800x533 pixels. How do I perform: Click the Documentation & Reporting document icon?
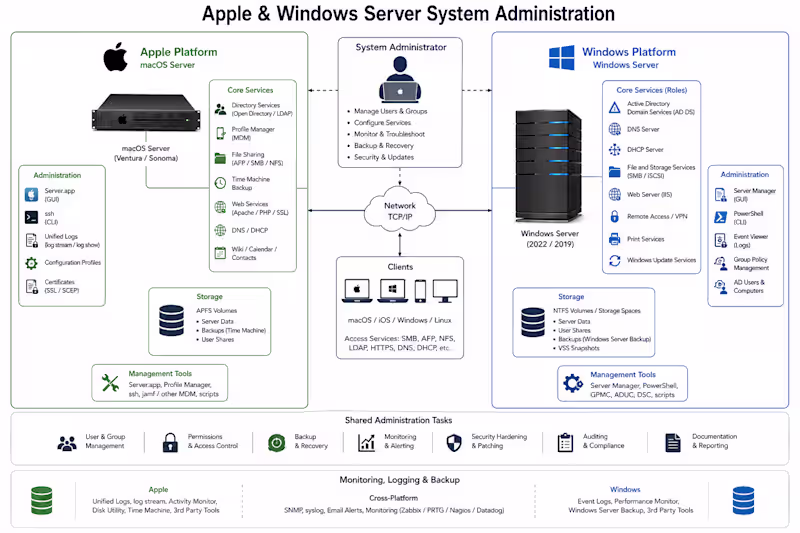[x=673, y=443]
